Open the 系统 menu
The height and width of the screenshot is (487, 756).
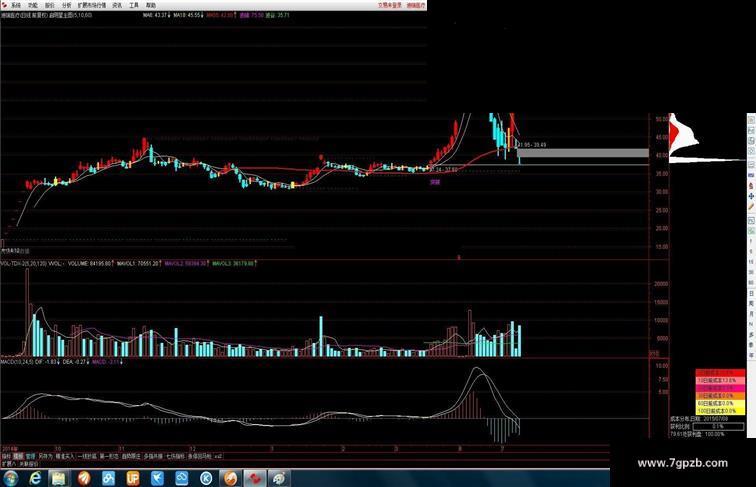(x=16, y=5)
